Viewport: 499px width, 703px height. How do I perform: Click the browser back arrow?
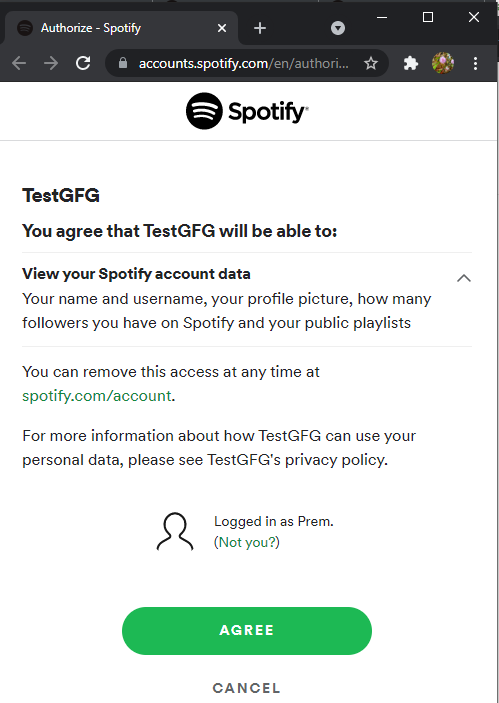coord(19,63)
